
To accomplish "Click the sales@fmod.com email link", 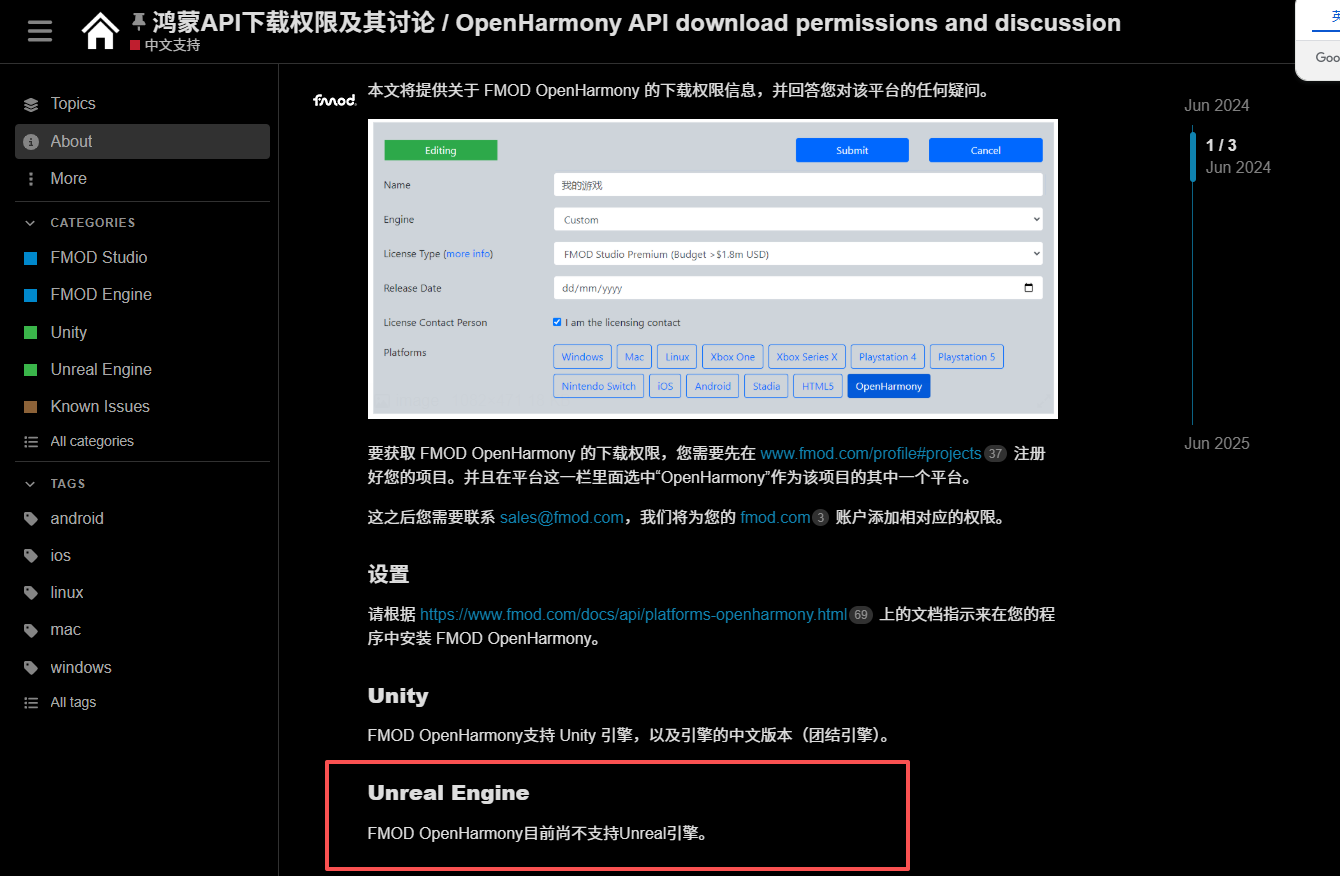I will [x=562, y=518].
